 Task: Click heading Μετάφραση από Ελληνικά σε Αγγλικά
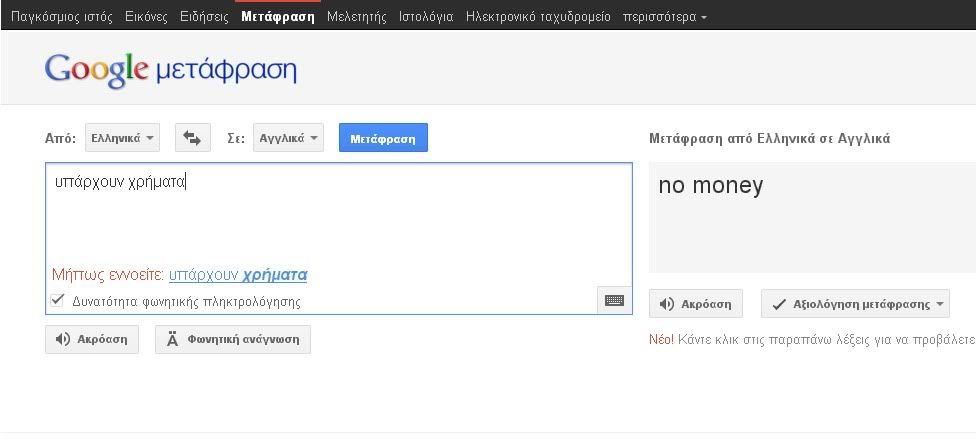769,138
